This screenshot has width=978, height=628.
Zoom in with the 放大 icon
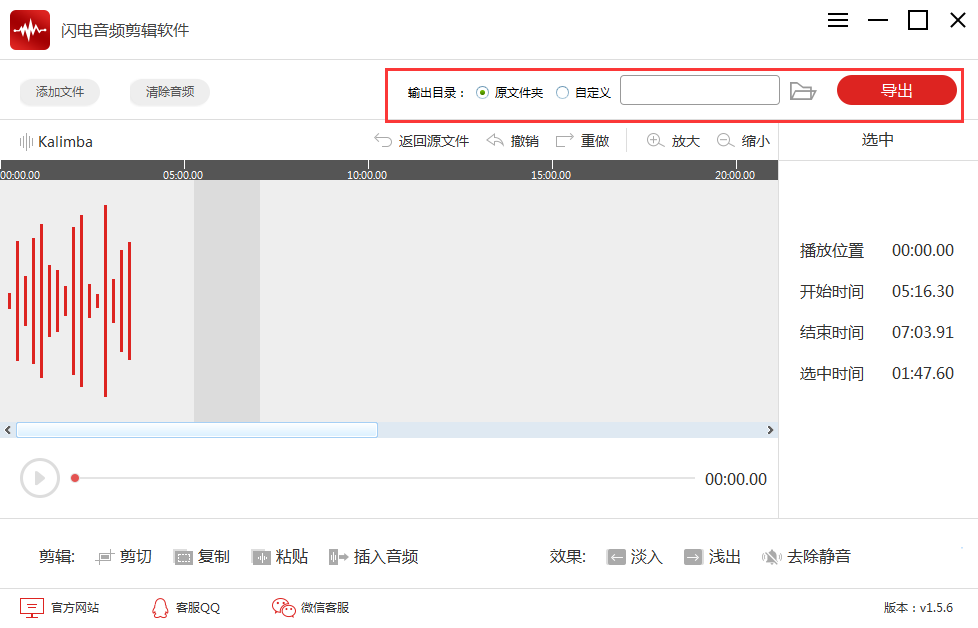point(655,140)
